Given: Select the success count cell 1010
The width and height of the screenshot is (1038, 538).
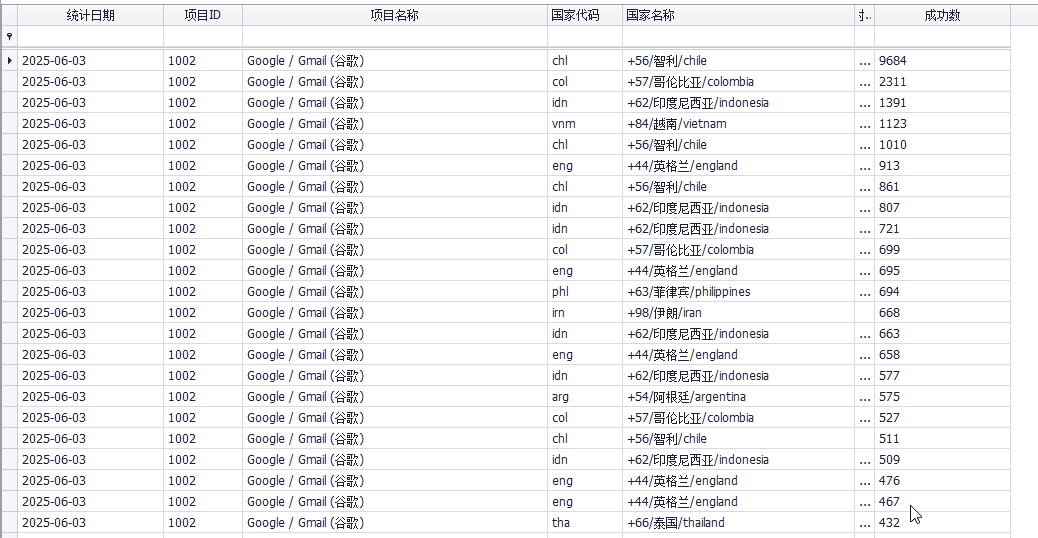Looking at the screenshot, I should pyautogui.click(x=942, y=145).
